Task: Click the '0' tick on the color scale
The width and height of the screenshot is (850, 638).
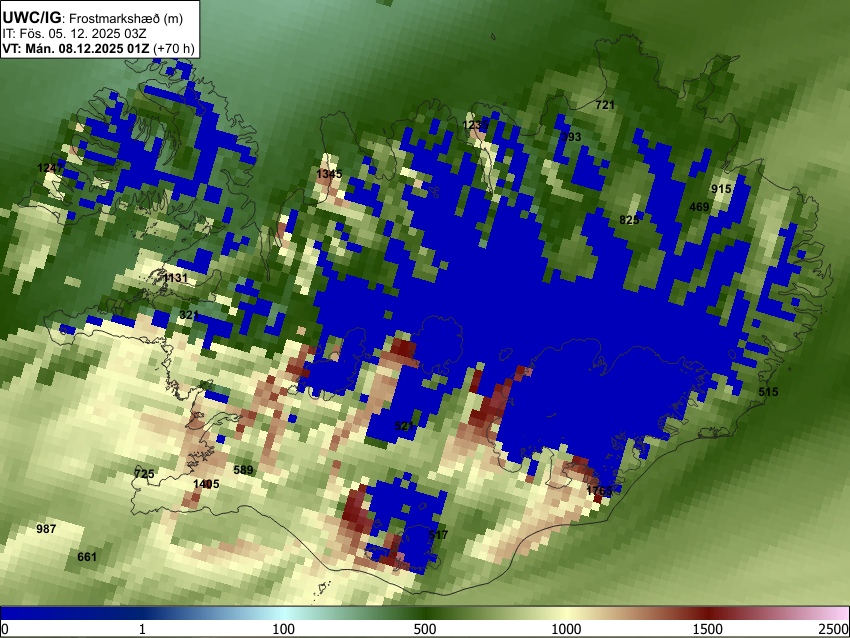Action: 5,629
